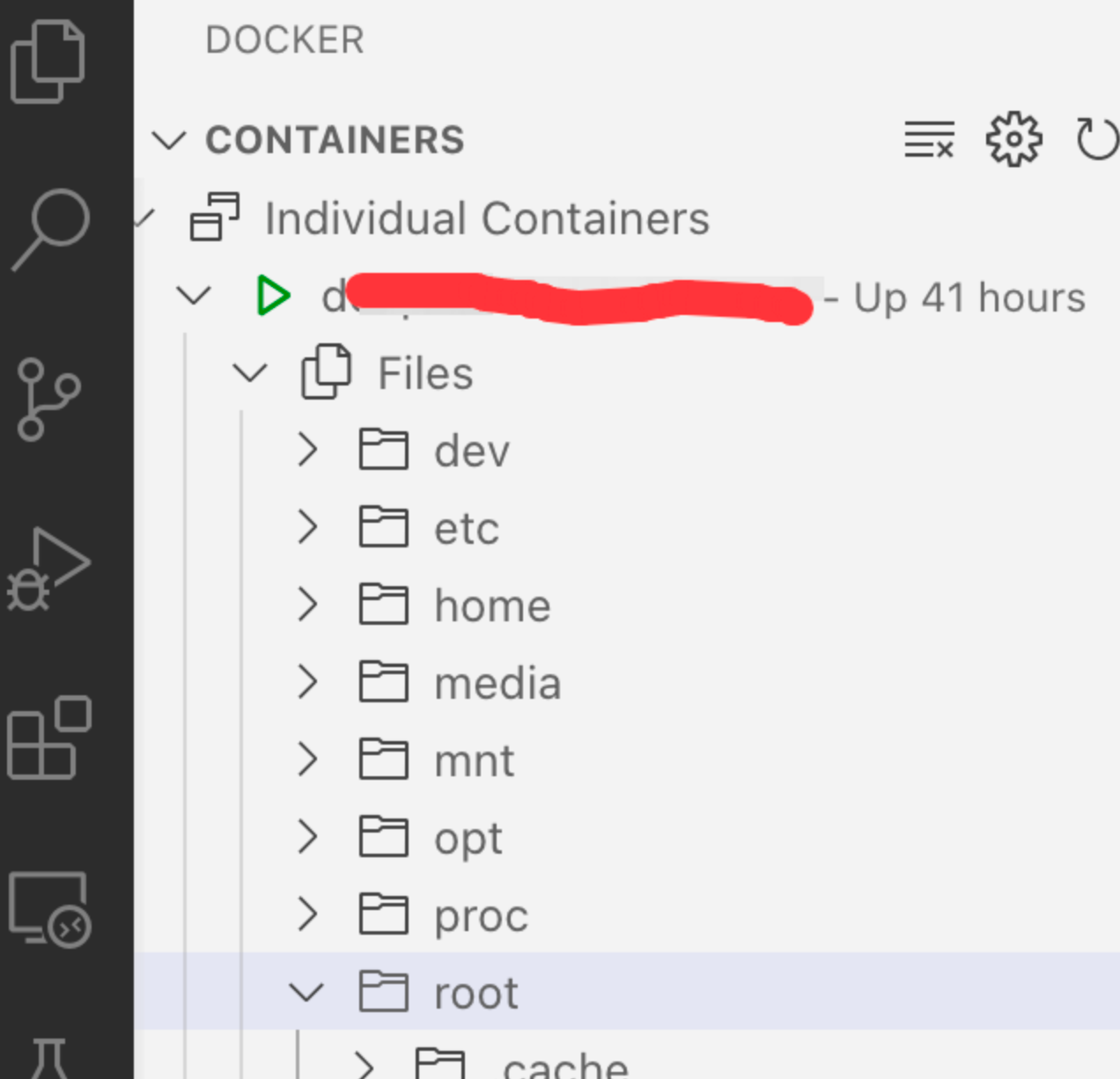Select the media folder
1120x1079 pixels.
497,682
